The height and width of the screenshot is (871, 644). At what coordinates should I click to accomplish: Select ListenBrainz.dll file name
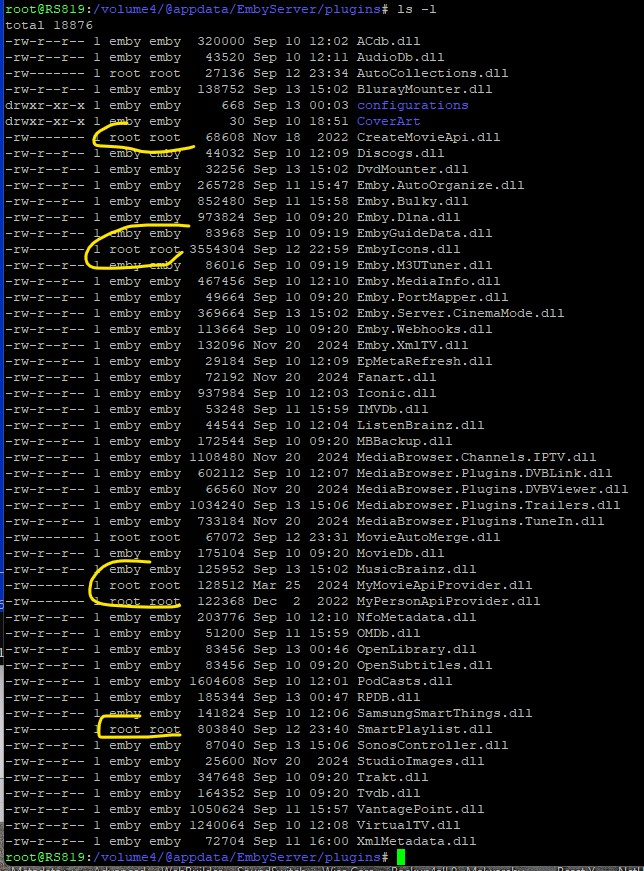[x=420, y=426]
